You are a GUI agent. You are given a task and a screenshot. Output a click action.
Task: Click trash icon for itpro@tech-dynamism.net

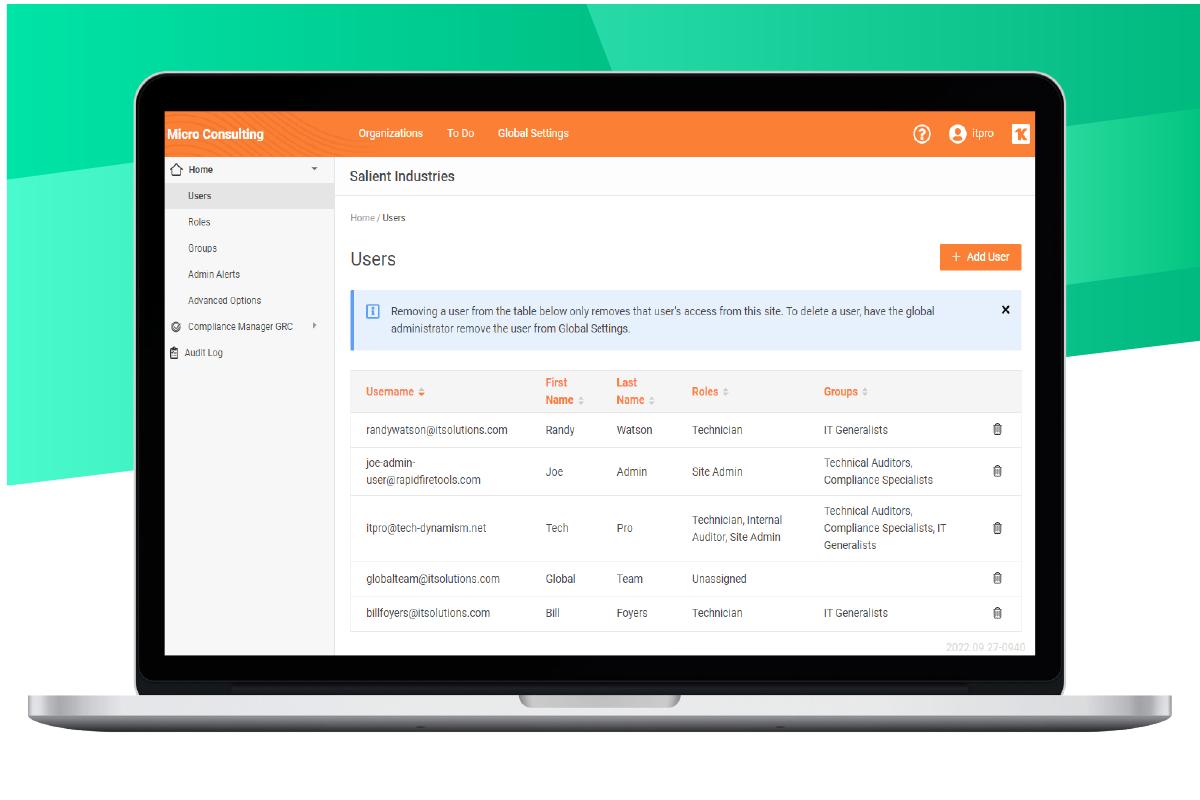point(997,528)
